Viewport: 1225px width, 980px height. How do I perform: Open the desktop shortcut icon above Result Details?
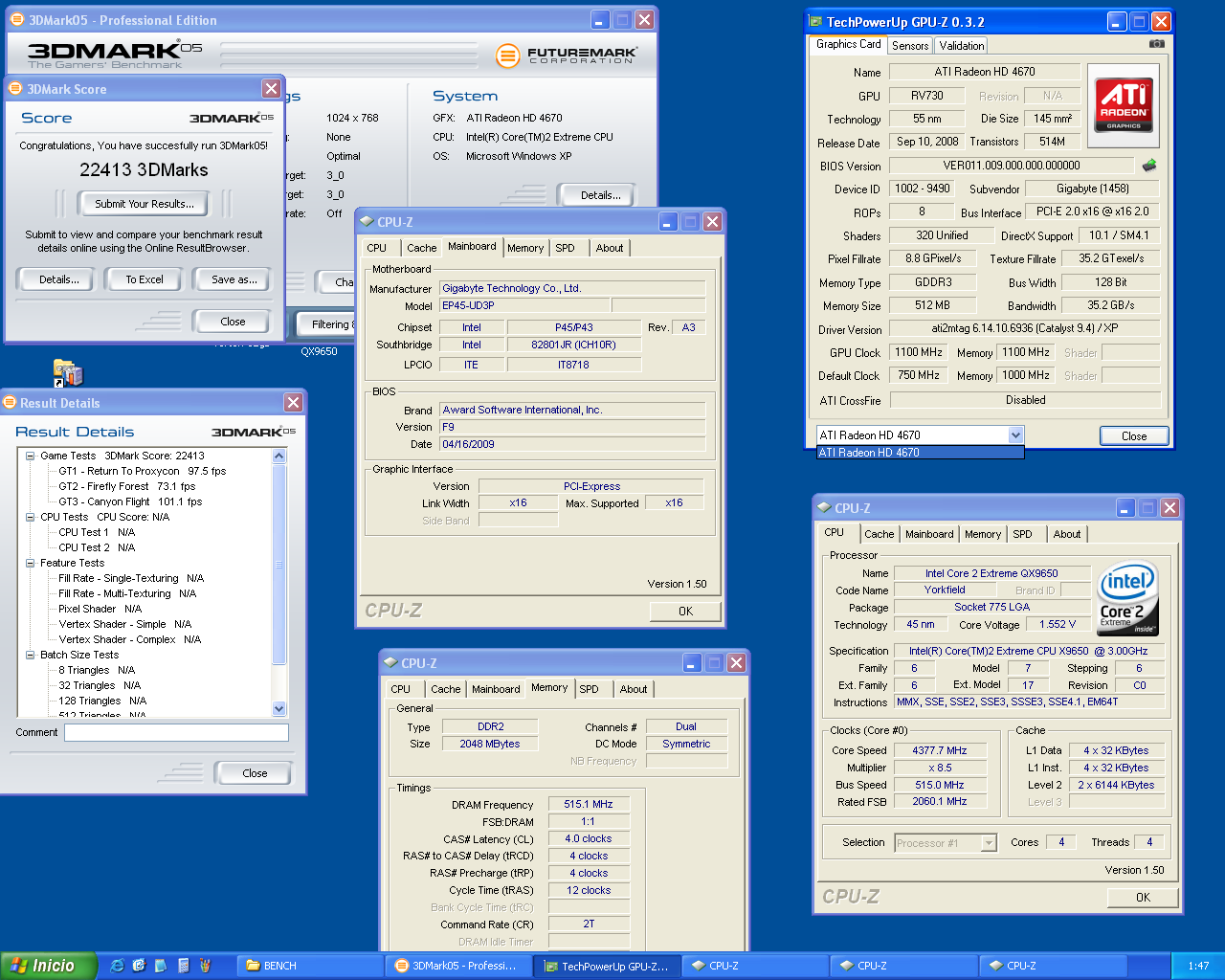click(x=67, y=372)
